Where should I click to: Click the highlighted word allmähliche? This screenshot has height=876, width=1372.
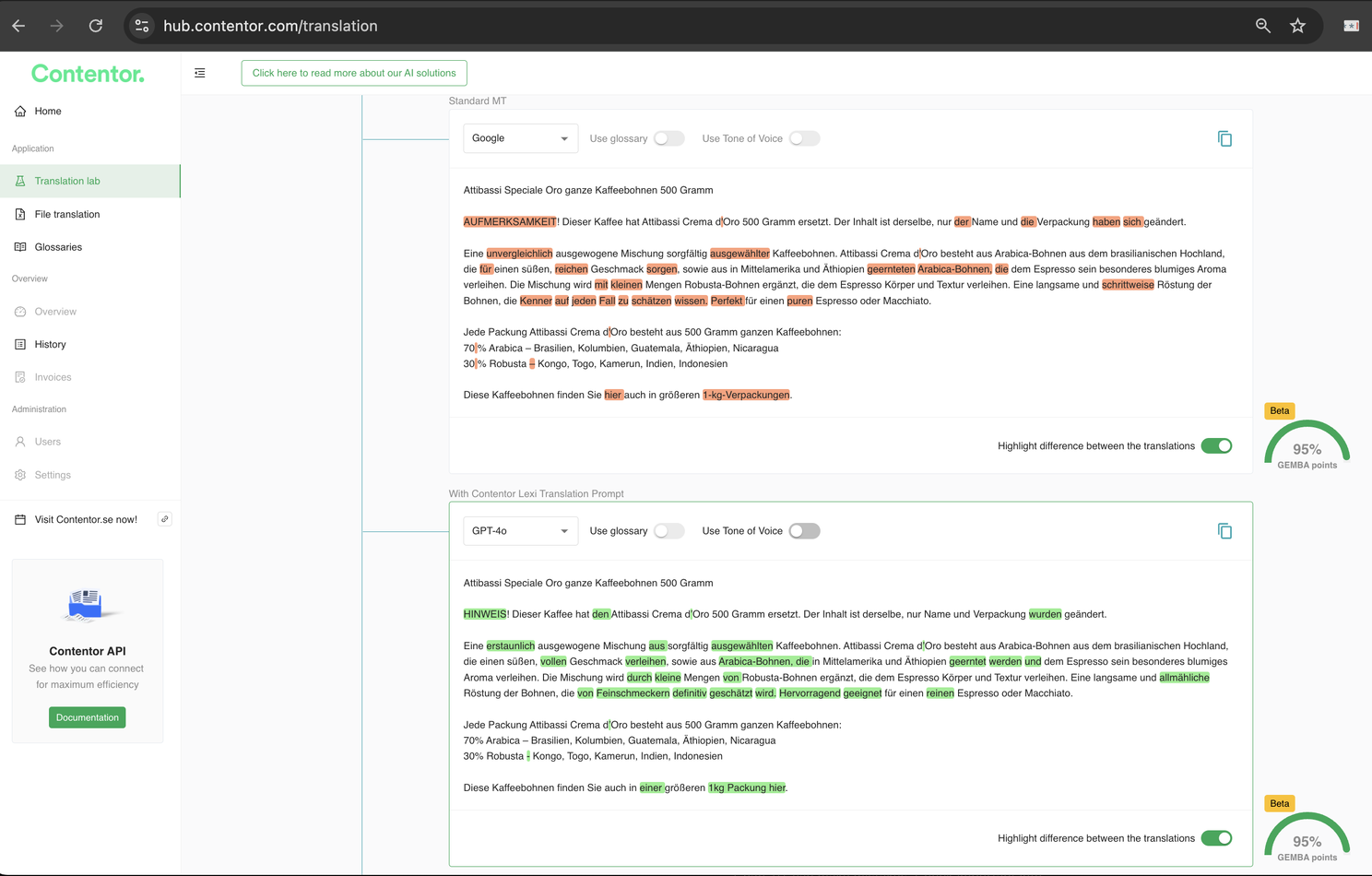[1184, 678]
